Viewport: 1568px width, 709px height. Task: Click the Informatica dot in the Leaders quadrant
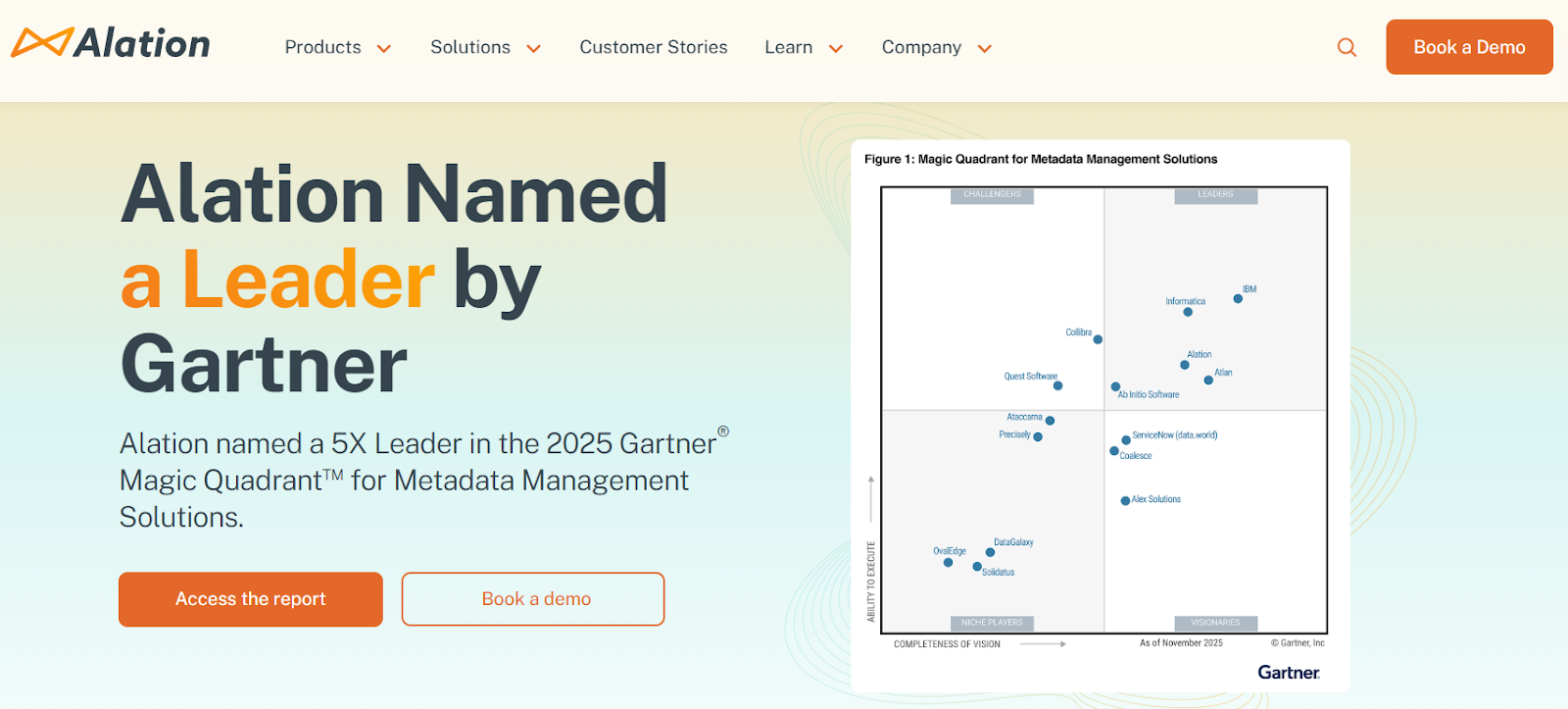pos(1188,312)
